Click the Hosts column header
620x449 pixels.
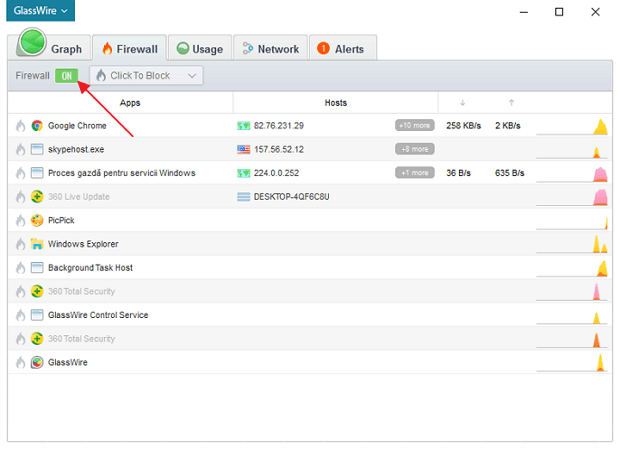[336, 103]
